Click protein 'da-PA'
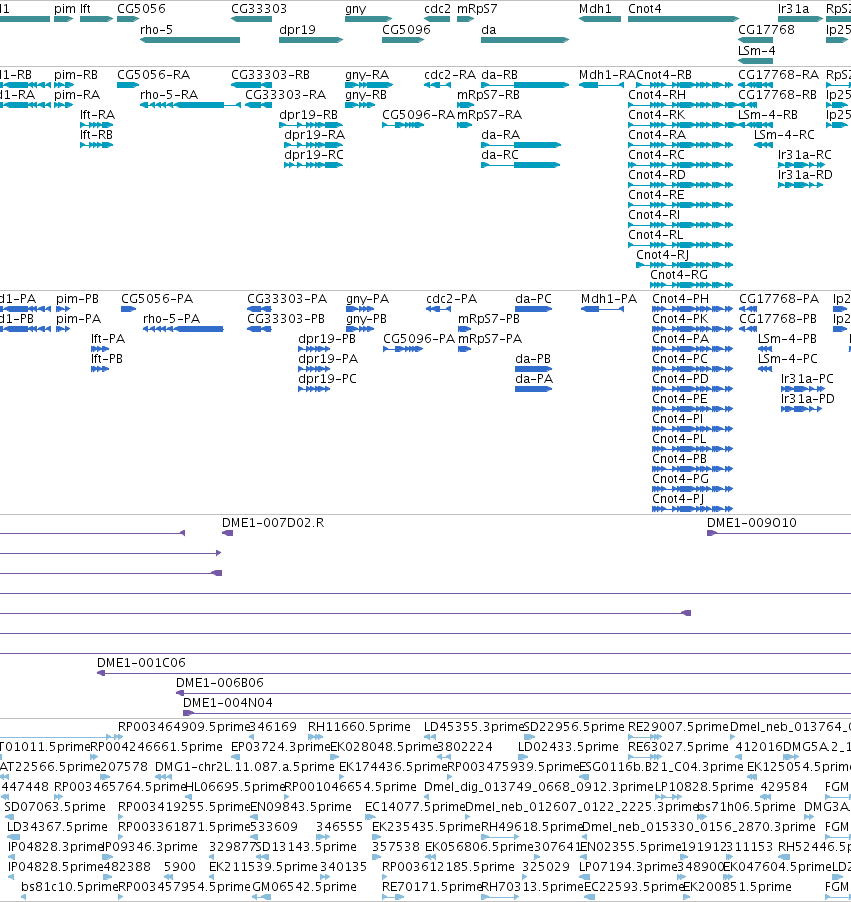 [534, 379]
